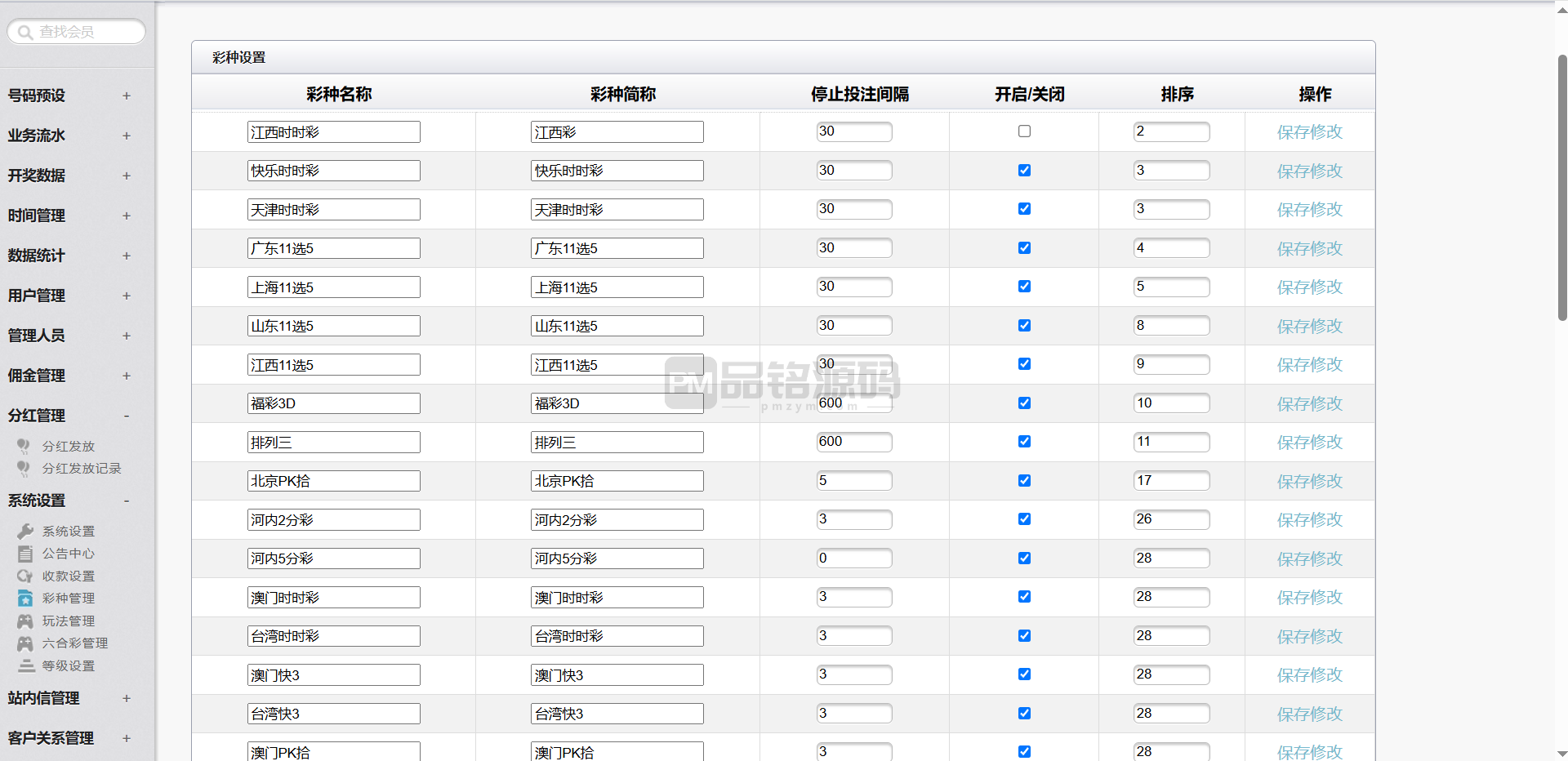Toggle the 北京PK拾 checkbox
1568x761 pixels.
click(x=1024, y=481)
